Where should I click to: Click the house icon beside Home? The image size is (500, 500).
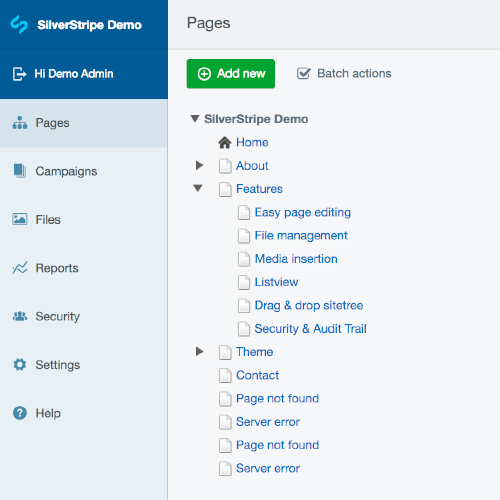tap(225, 142)
